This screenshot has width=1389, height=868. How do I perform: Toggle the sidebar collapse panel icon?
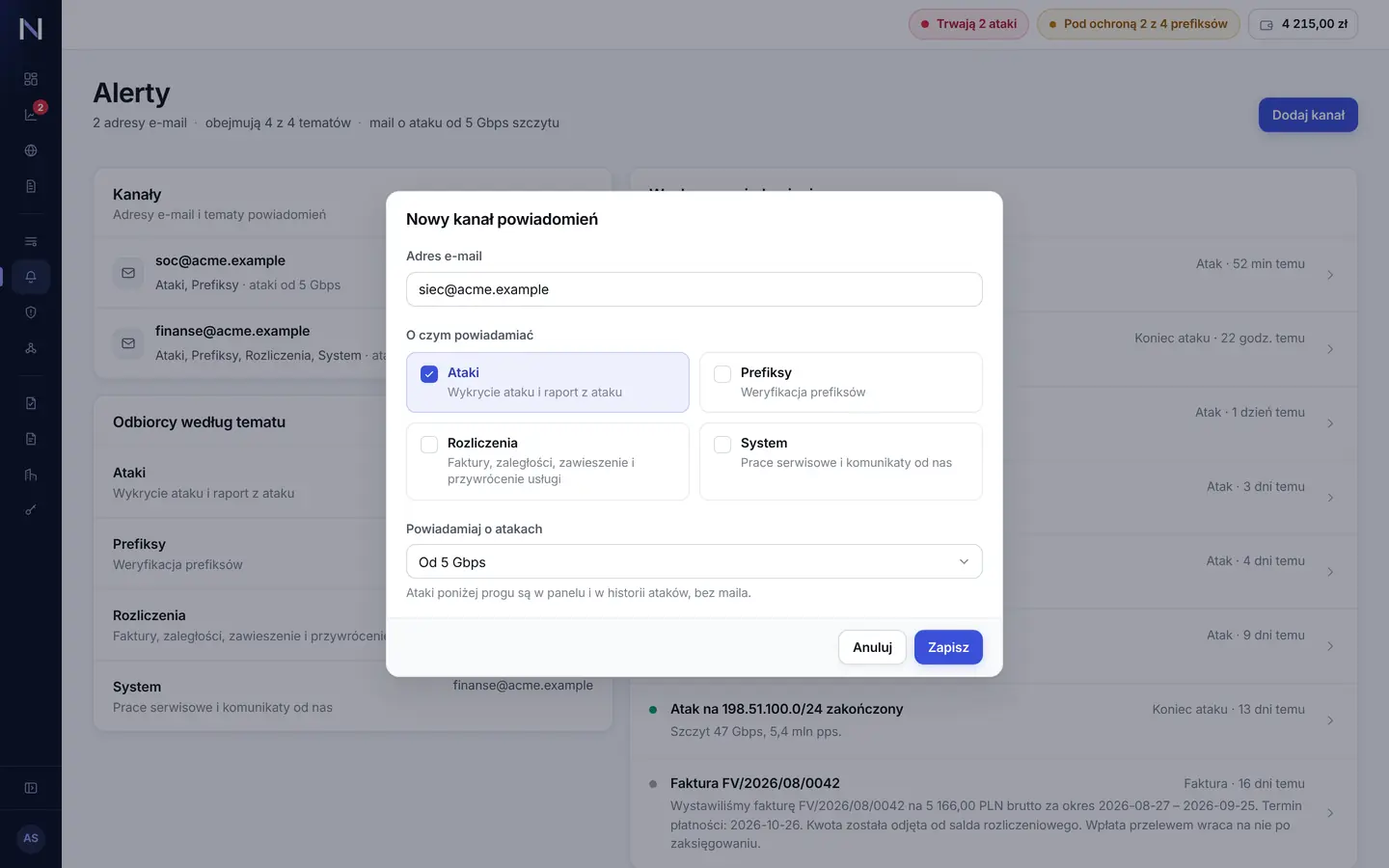click(x=31, y=788)
